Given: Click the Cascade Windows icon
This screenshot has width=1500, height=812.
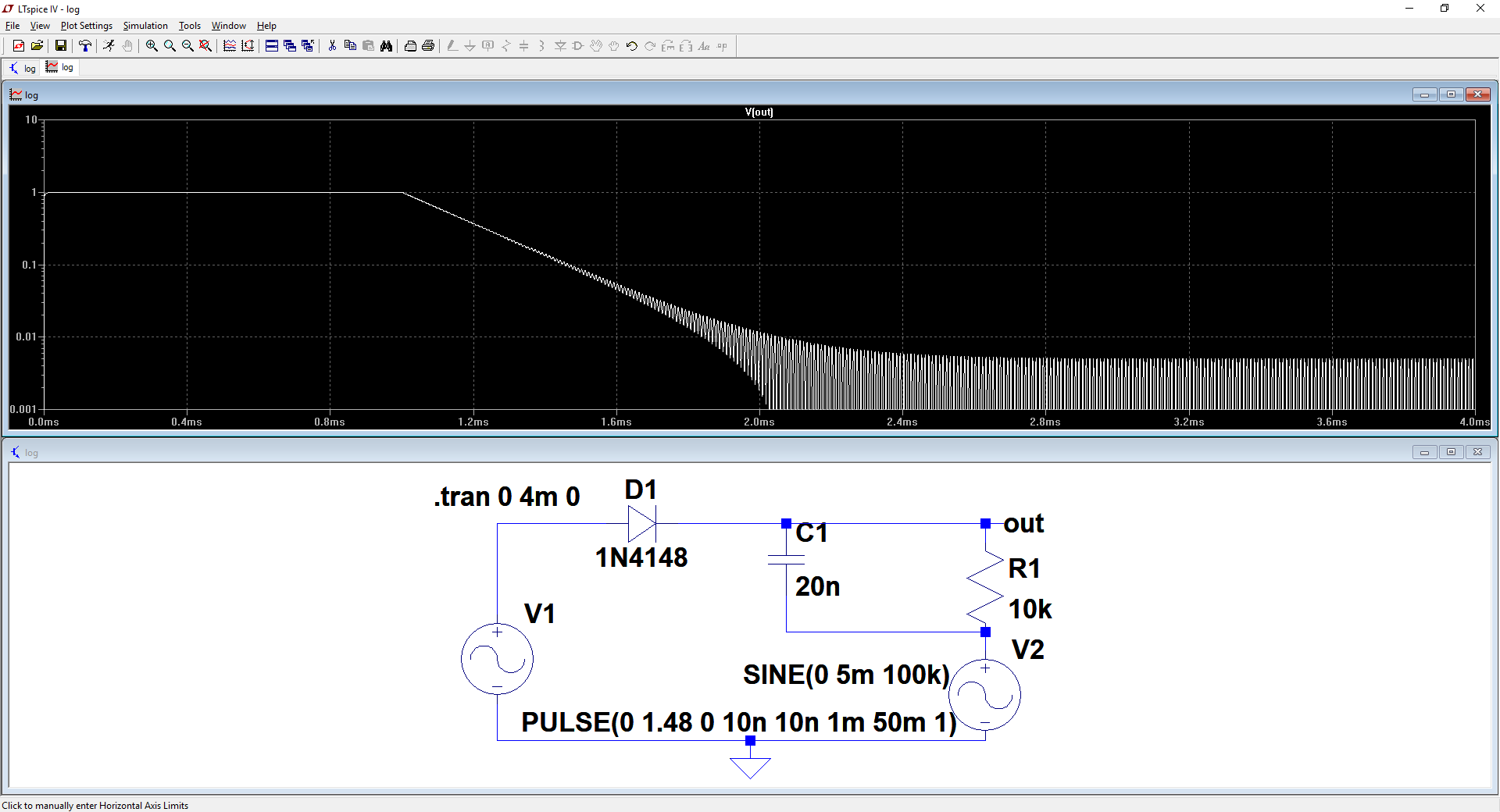Looking at the screenshot, I should coord(290,46).
